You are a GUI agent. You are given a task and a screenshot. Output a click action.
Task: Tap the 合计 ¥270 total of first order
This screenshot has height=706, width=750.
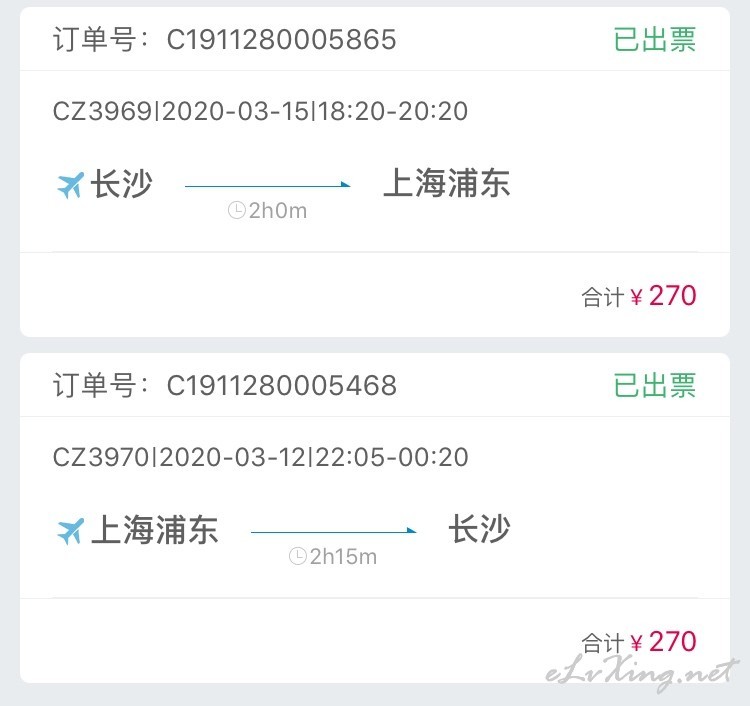(639, 296)
